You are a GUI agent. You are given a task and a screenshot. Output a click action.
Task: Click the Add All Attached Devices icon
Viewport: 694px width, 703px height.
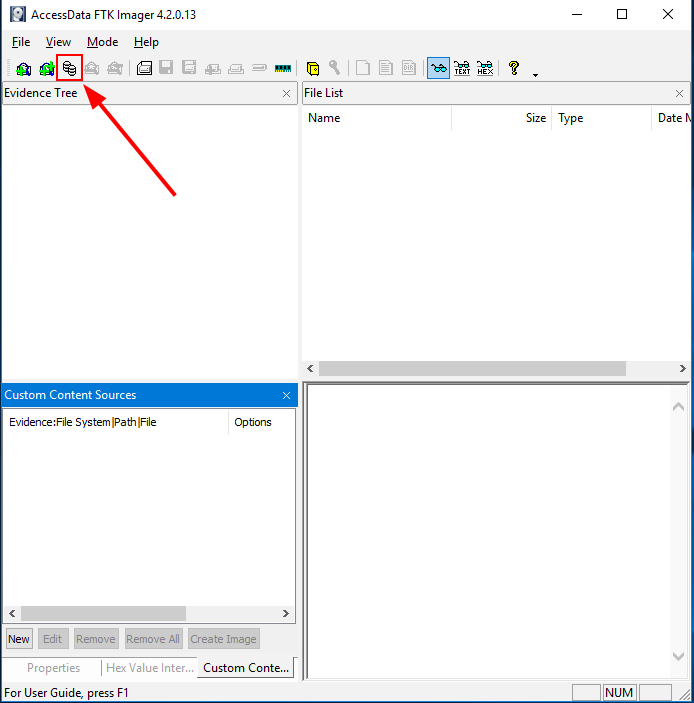[x=46, y=68]
